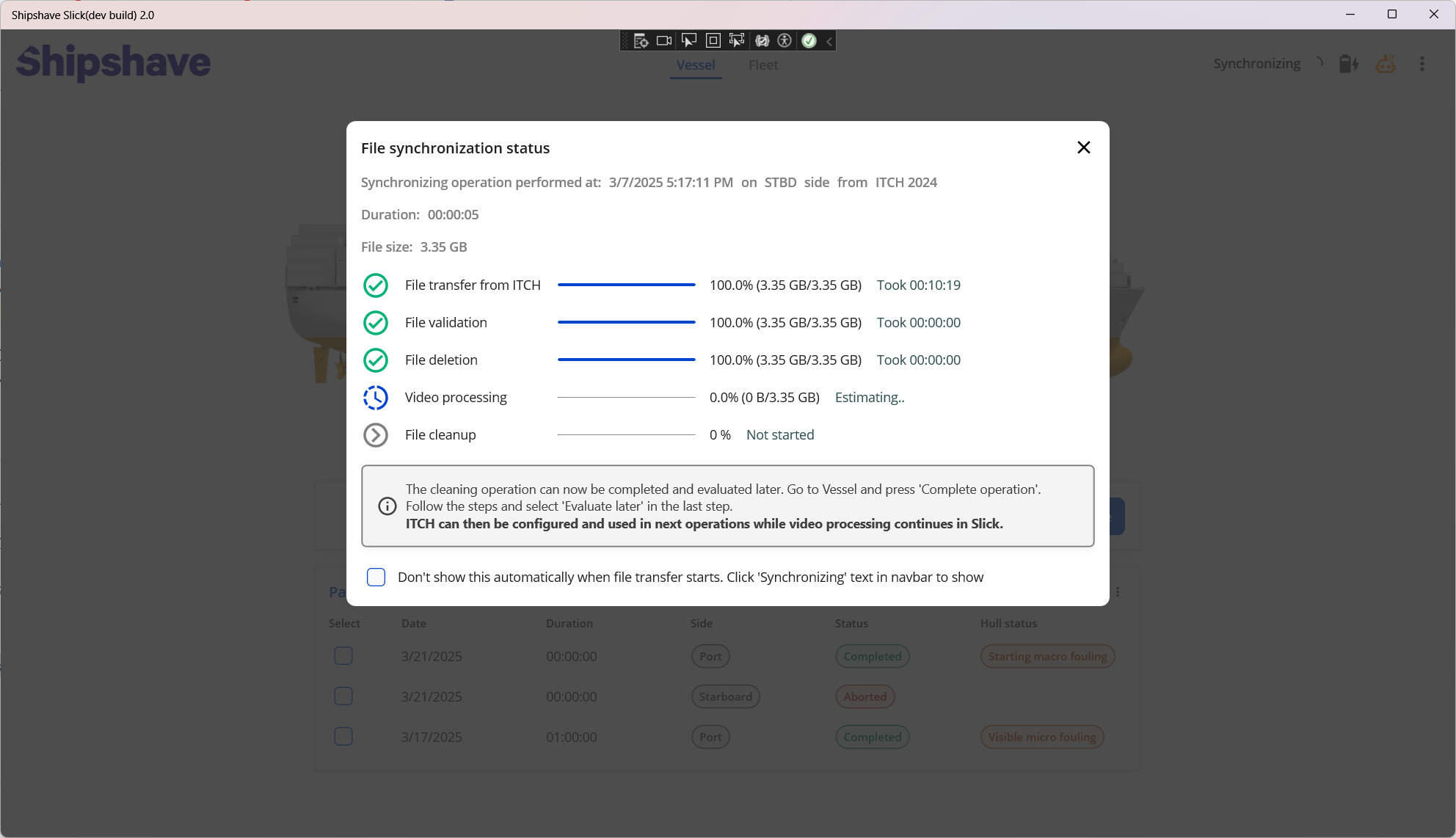
Task: Click the battery charging icon in the navbar
Action: click(x=1348, y=64)
